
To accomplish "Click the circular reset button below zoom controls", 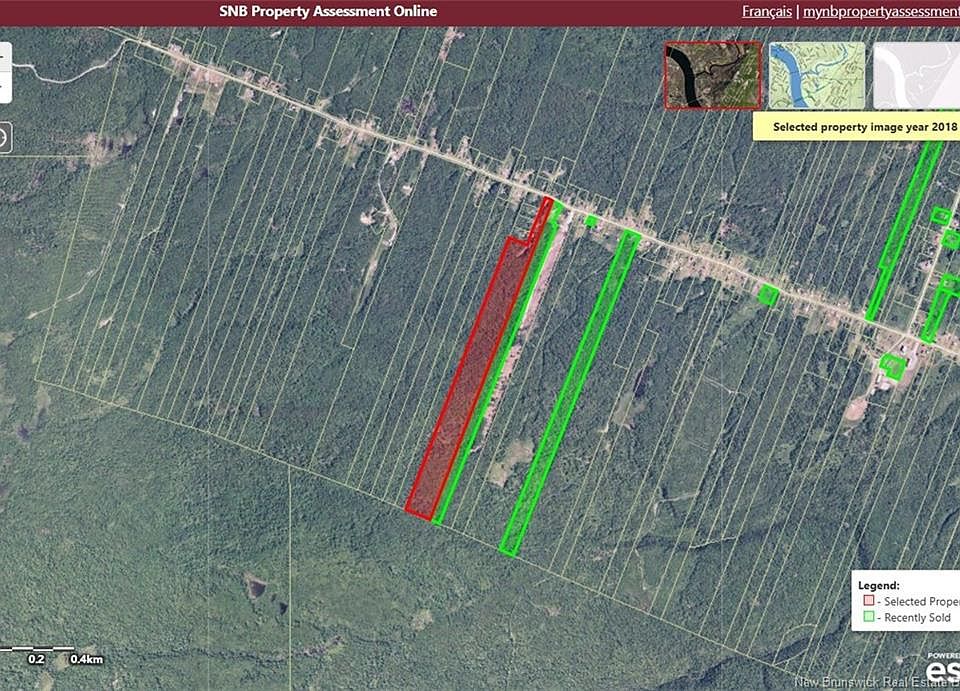I will tap(3, 137).
